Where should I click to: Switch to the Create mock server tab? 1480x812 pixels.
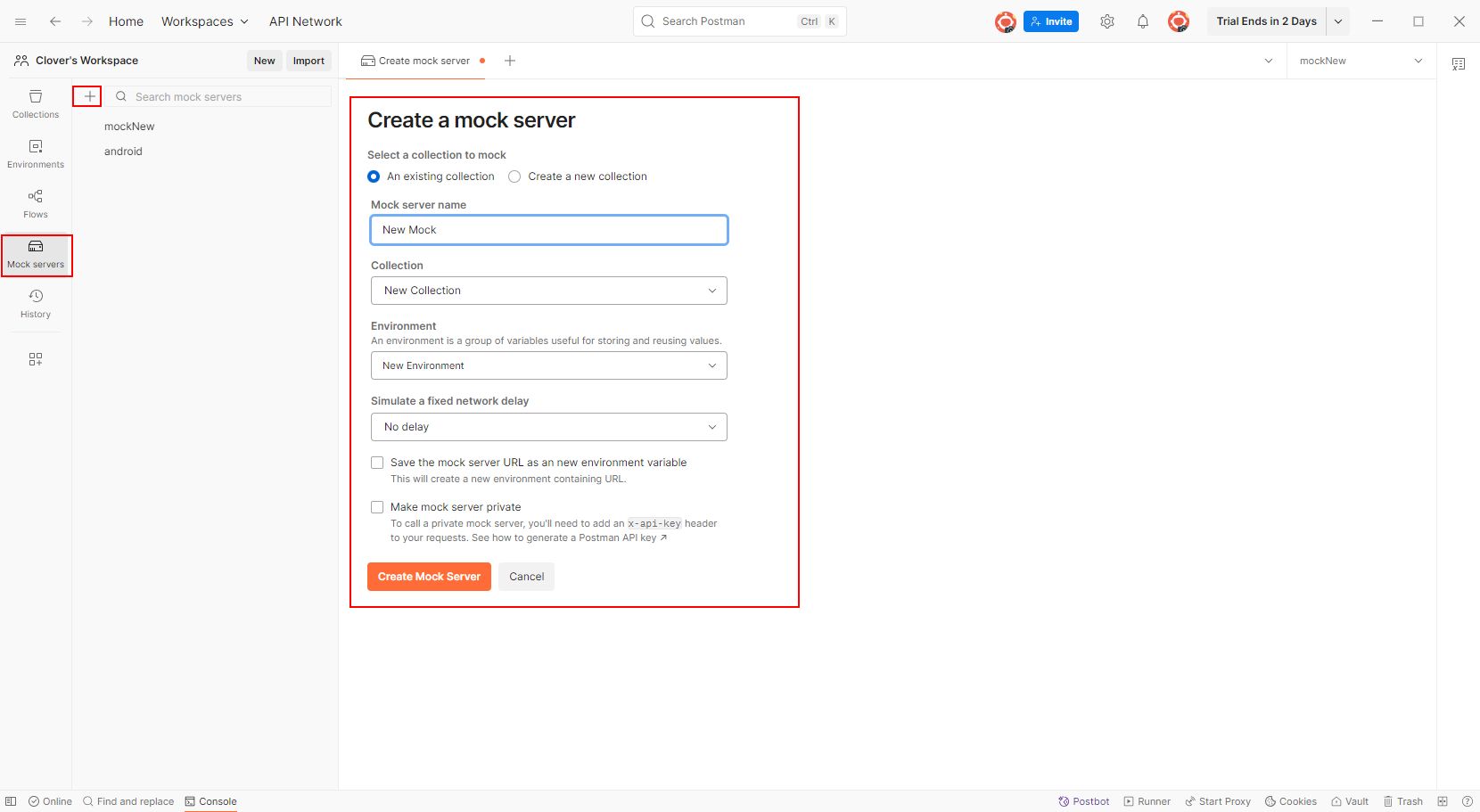point(423,61)
